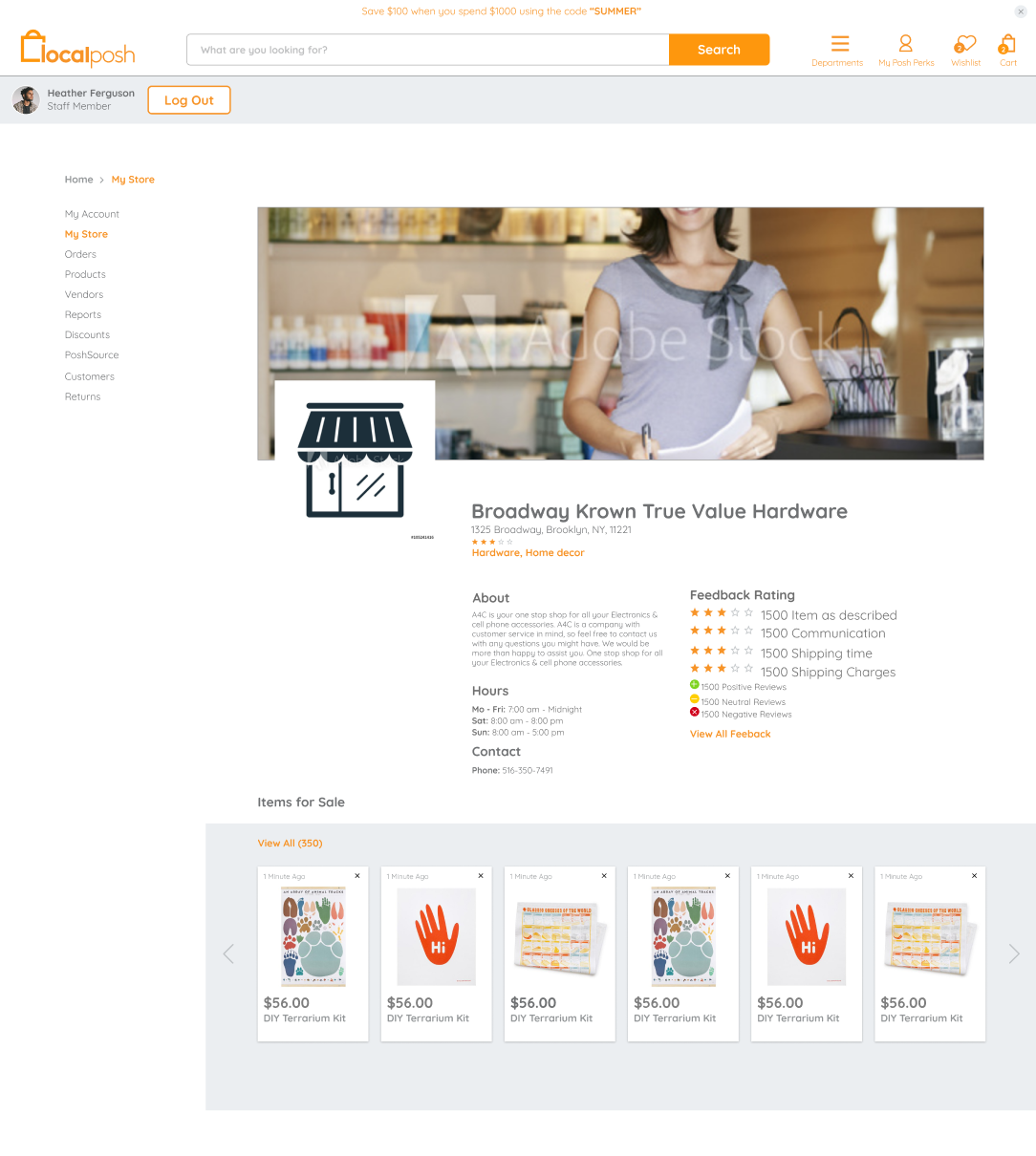Click My Store breadcrumb link
Viewport: 1036px width, 1156px height.
pyautogui.click(x=133, y=180)
